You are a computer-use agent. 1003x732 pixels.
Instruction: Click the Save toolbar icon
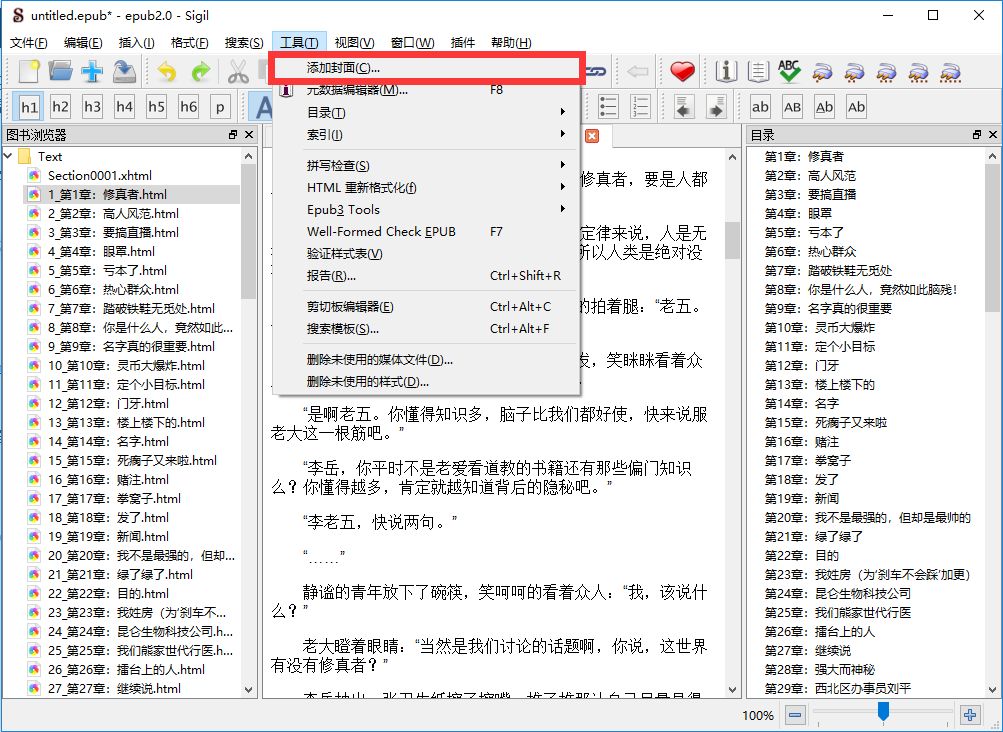point(124,71)
